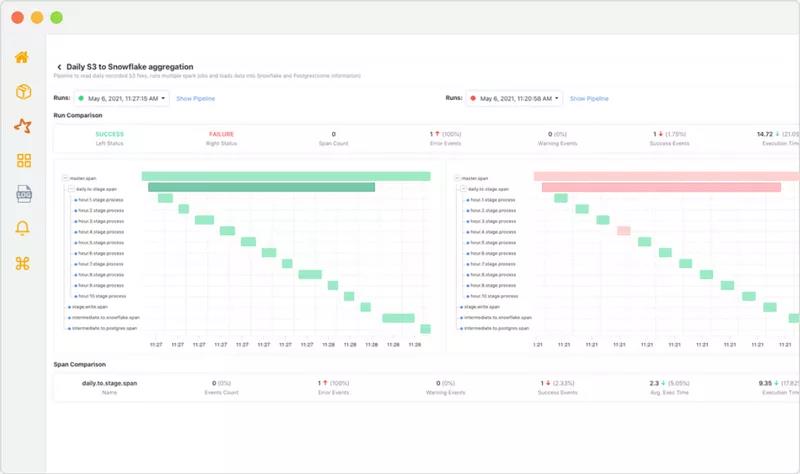Select hour.4.stage.process in left run tree
The height and width of the screenshot is (474, 800).
(x=101, y=232)
